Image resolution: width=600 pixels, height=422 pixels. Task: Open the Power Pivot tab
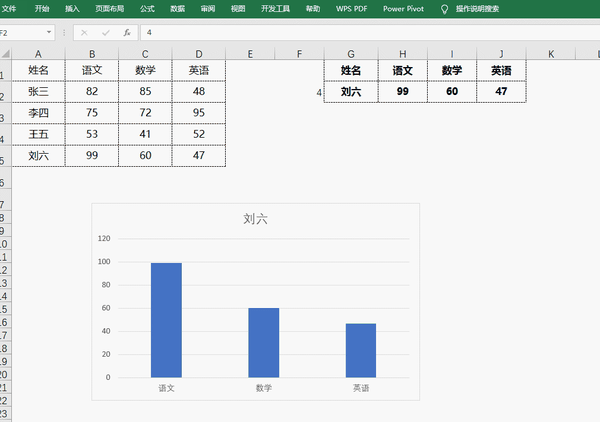pyautogui.click(x=403, y=8)
